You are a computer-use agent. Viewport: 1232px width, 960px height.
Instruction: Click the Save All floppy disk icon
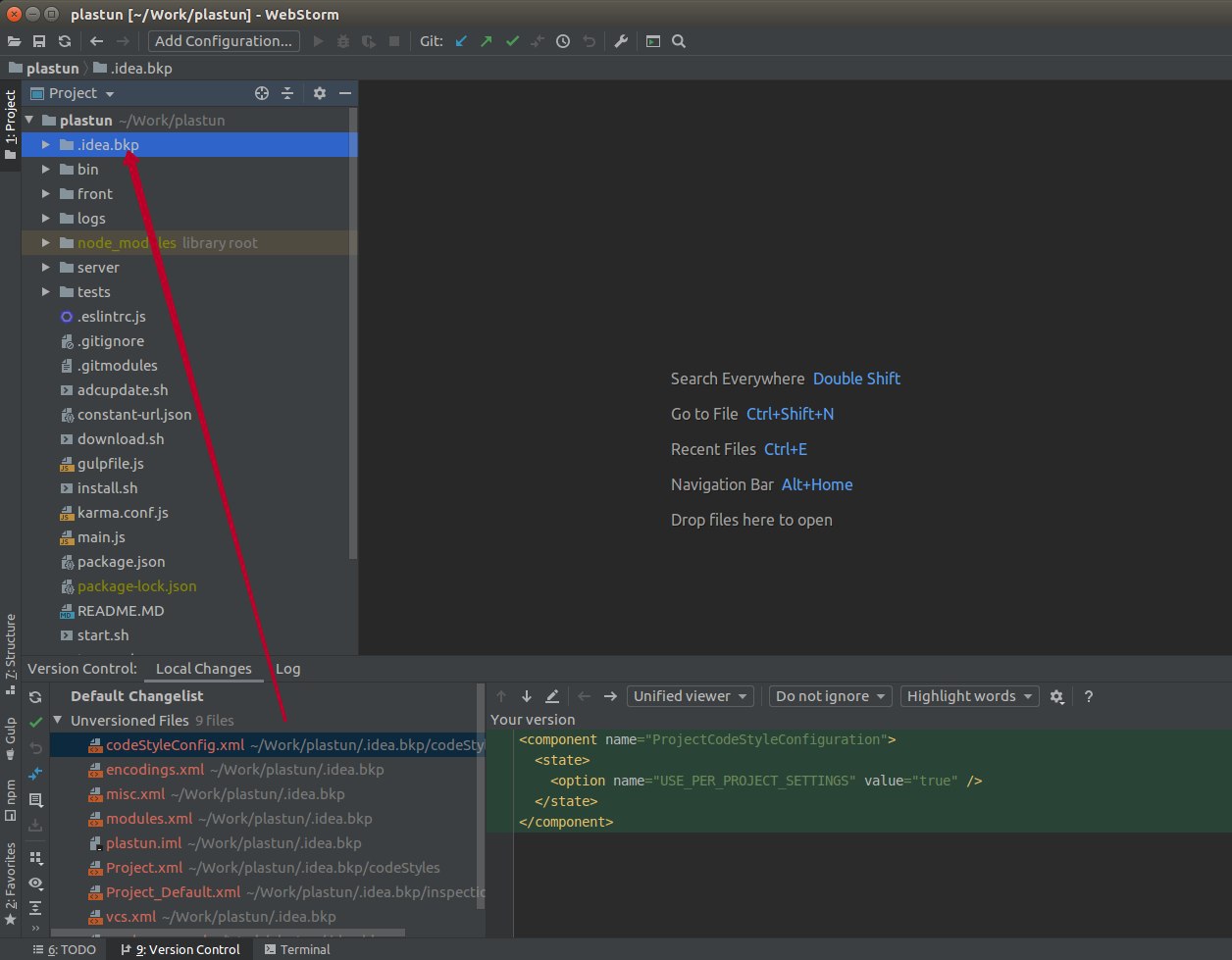coord(39,41)
